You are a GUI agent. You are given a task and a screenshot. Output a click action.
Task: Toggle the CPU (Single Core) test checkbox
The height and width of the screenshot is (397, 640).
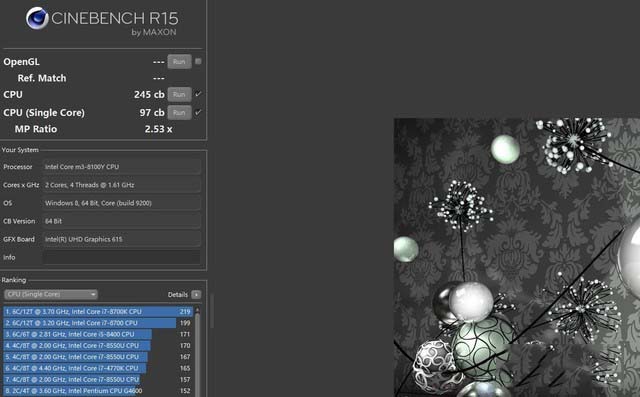198,112
